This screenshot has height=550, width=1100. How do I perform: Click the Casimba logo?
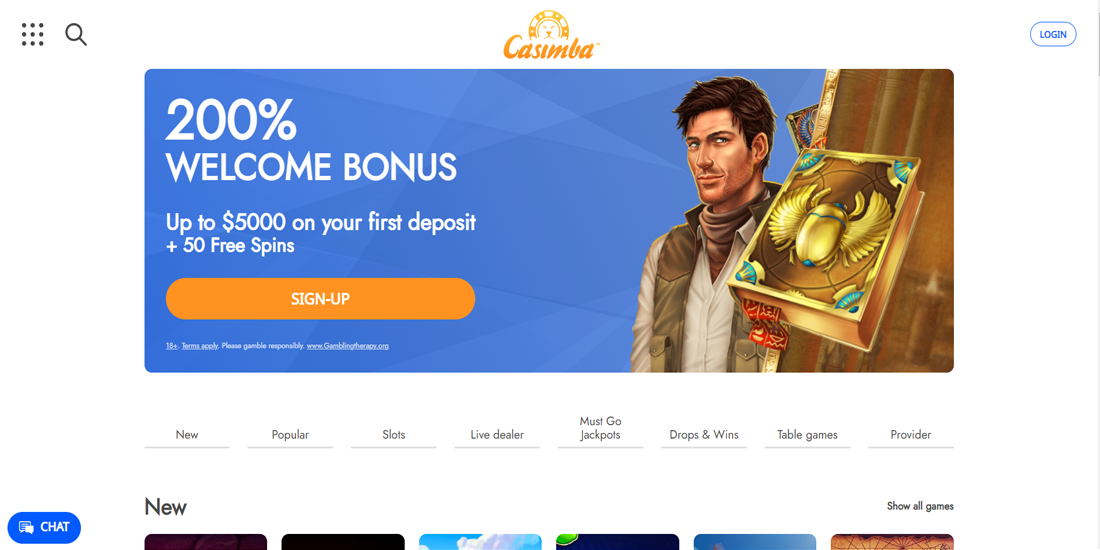click(x=551, y=35)
